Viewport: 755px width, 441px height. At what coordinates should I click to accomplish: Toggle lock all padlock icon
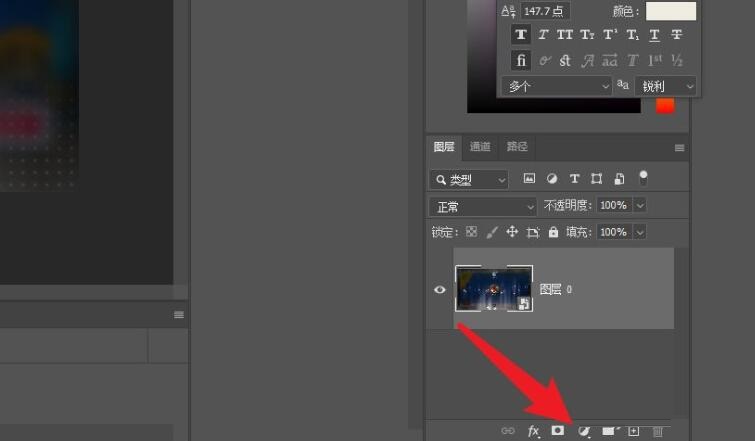coord(553,232)
